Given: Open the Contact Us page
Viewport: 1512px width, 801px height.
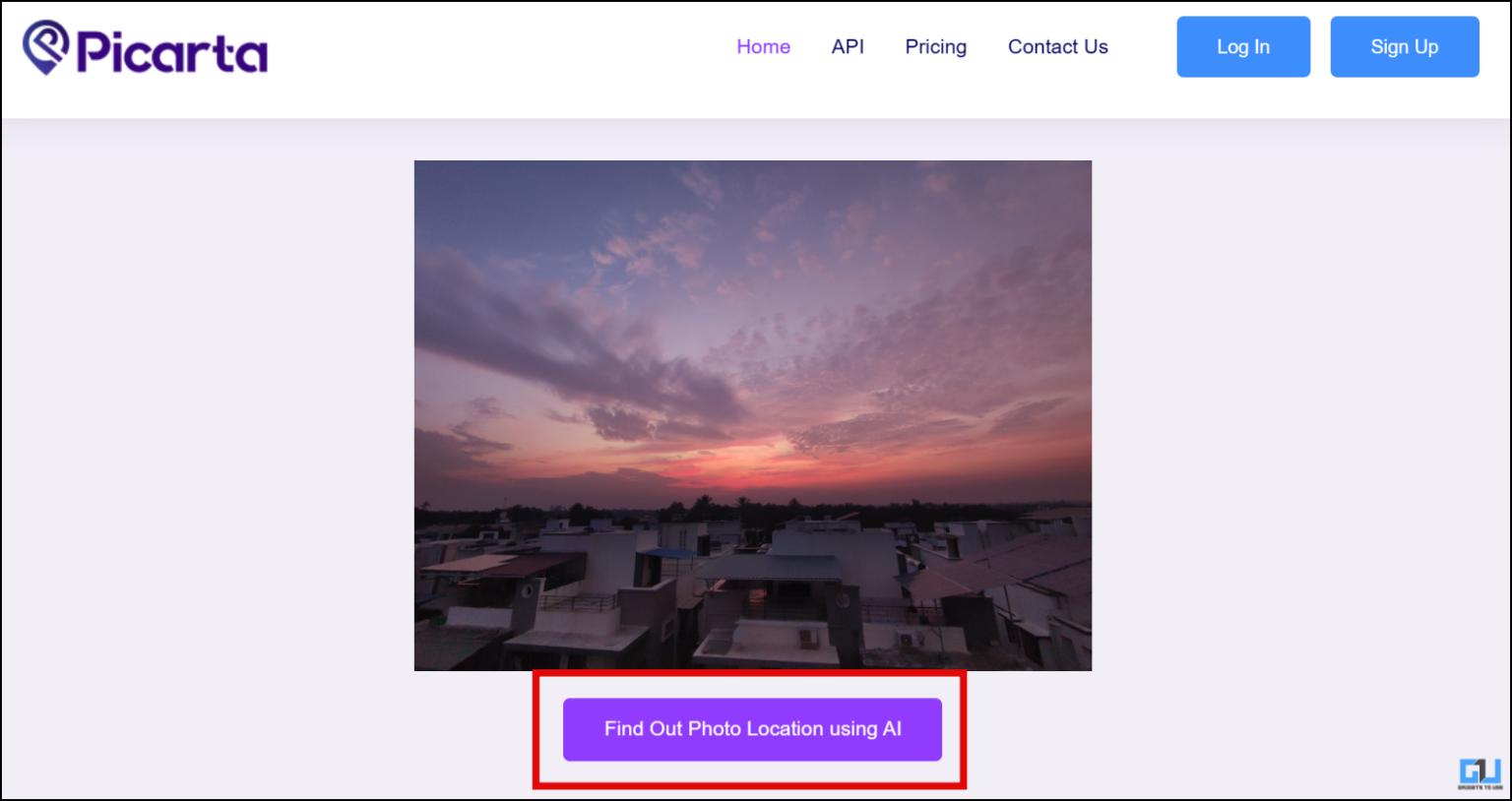Looking at the screenshot, I should tap(1057, 46).
